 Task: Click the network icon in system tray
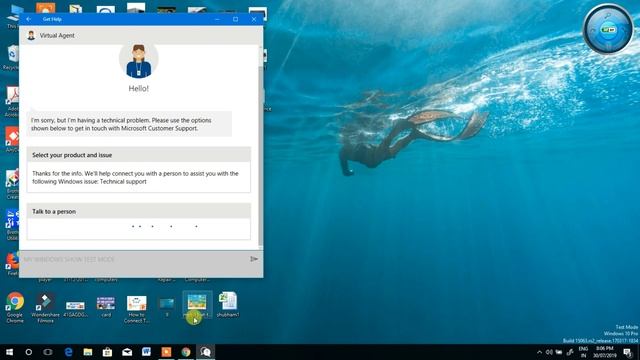tap(570, 352)
